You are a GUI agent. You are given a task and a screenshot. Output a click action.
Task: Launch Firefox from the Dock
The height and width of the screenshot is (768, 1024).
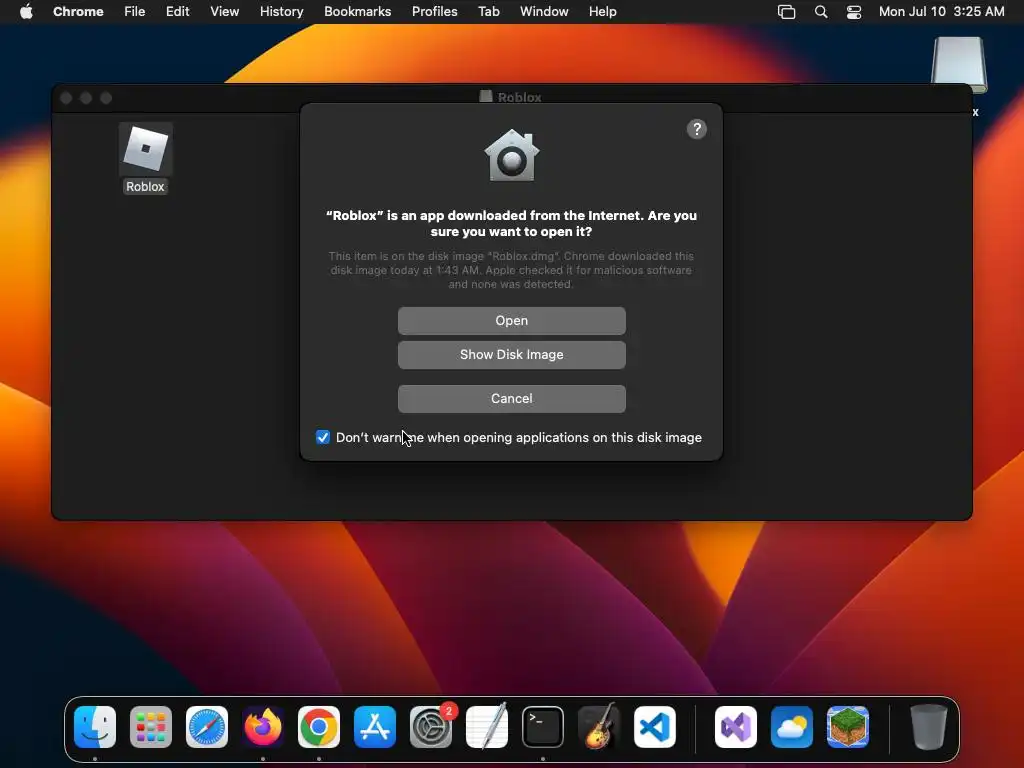[263, 727]
